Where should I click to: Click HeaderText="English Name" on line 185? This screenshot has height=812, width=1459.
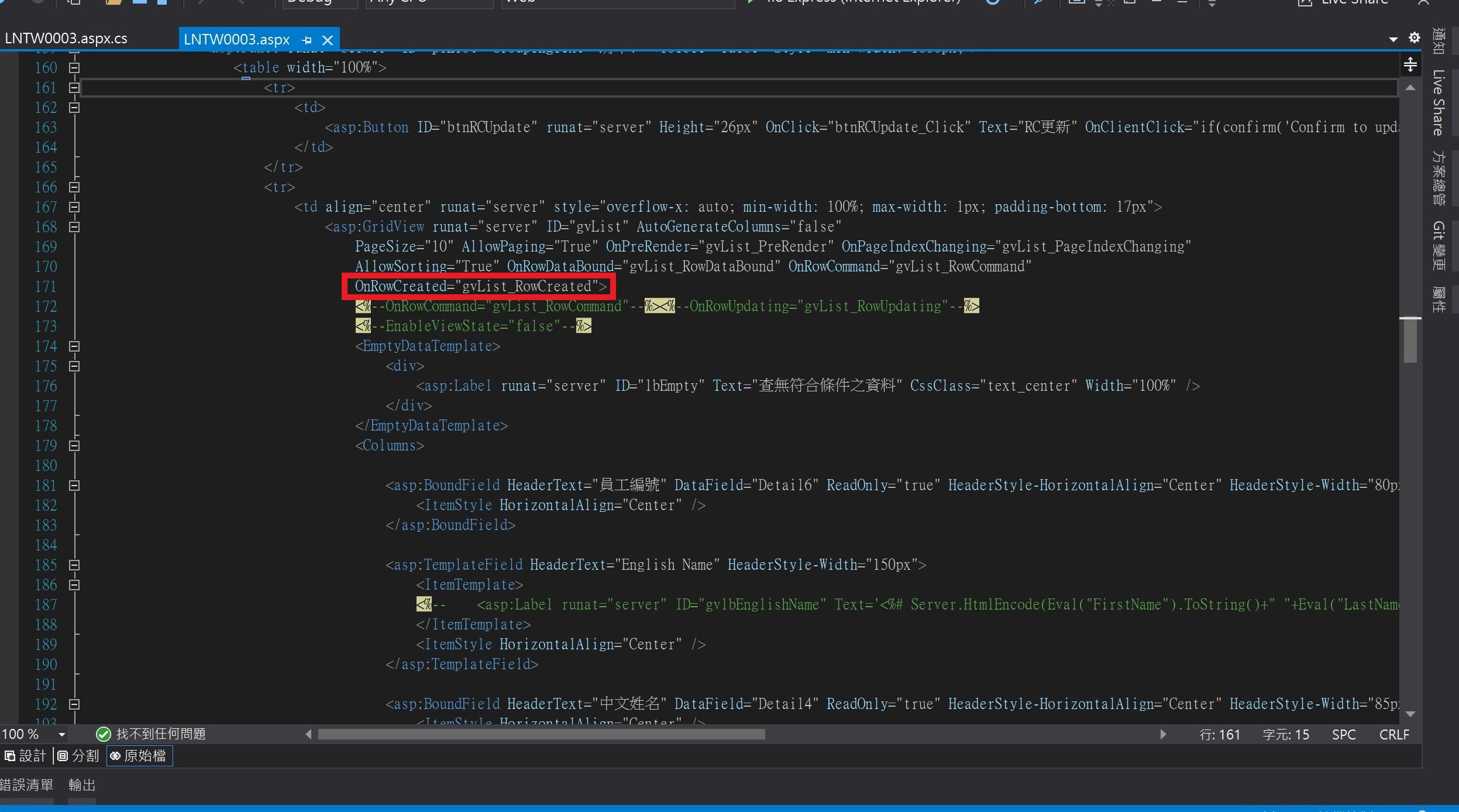pos(625,565)
